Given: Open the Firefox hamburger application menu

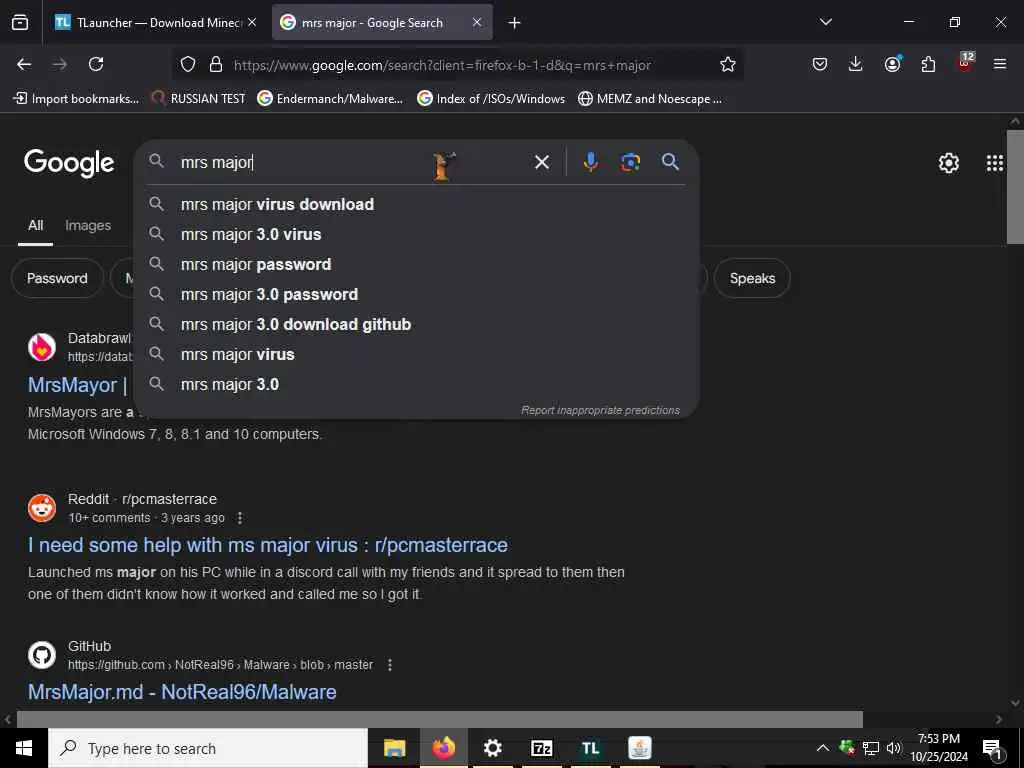Looking at the screenshot, I should (x=1000, y=64).
